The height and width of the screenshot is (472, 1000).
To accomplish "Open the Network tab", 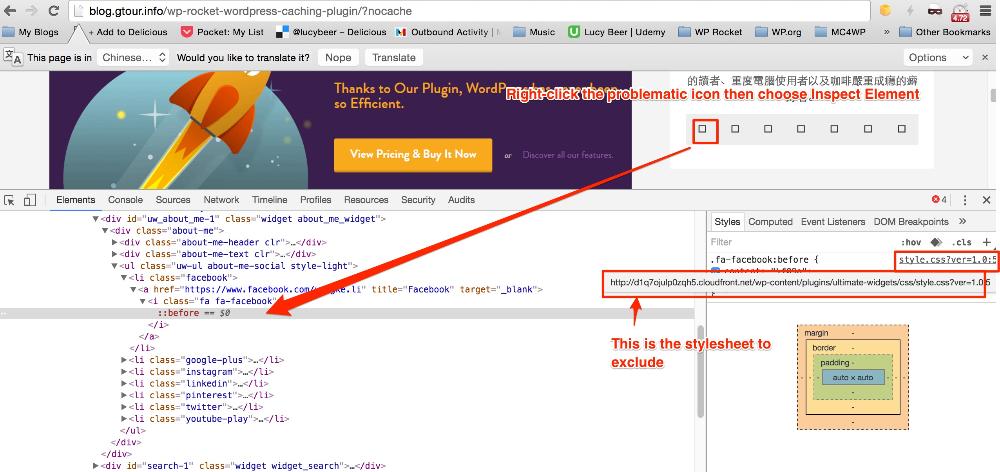I will pyautogui.click(x=221, y=200).
